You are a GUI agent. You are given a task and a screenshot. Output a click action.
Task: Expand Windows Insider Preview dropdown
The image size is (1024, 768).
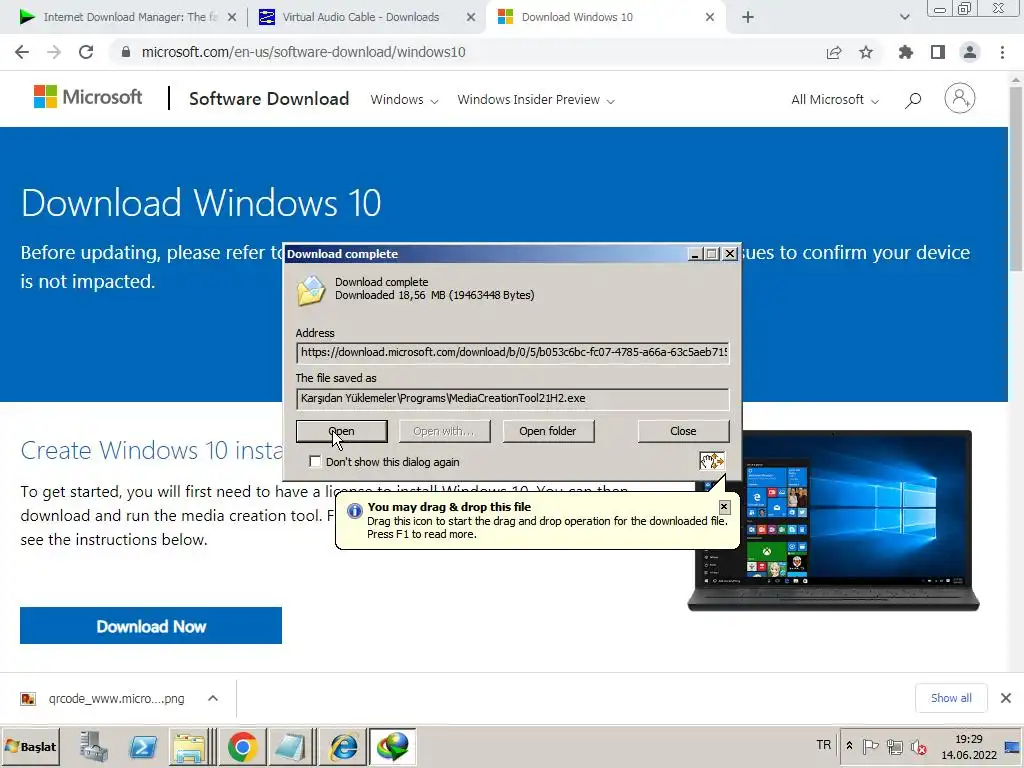(536, 100)
